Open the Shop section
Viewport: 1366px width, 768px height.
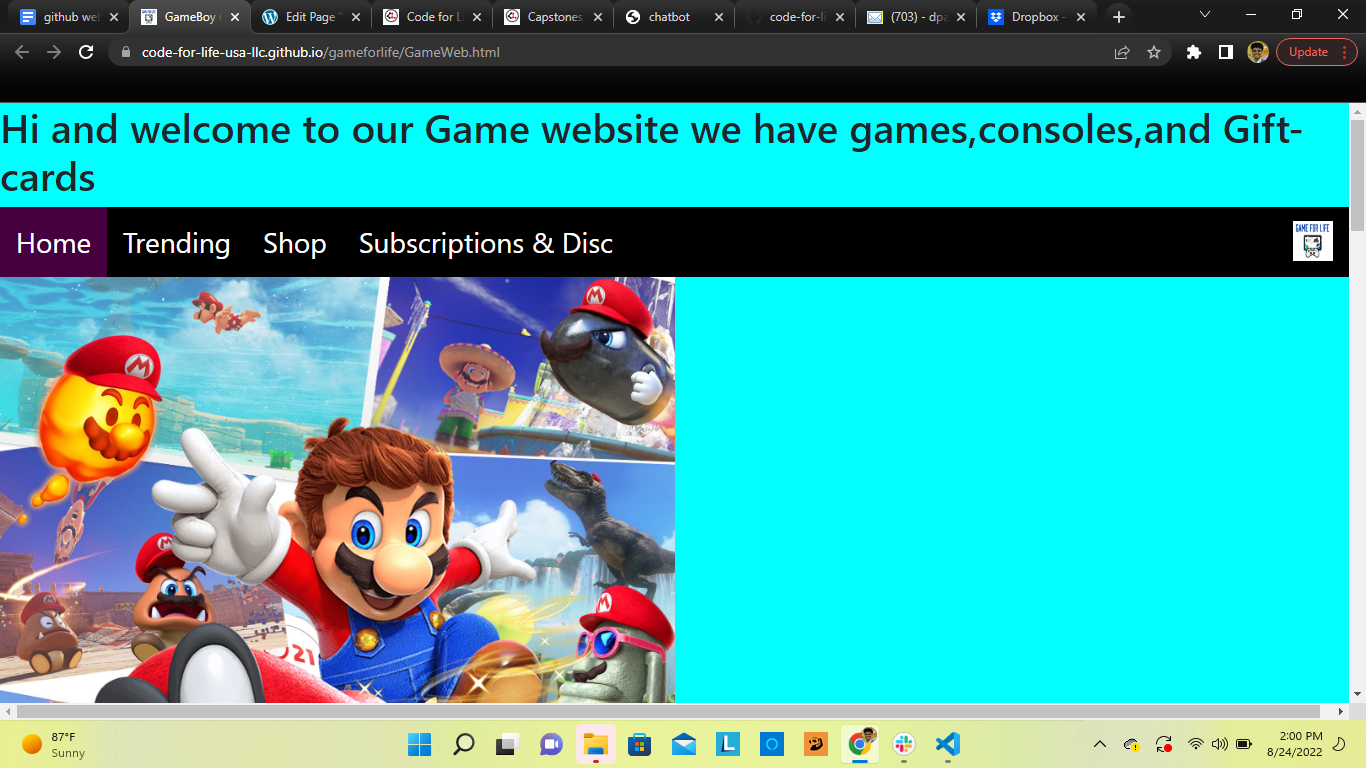point(294,243)
